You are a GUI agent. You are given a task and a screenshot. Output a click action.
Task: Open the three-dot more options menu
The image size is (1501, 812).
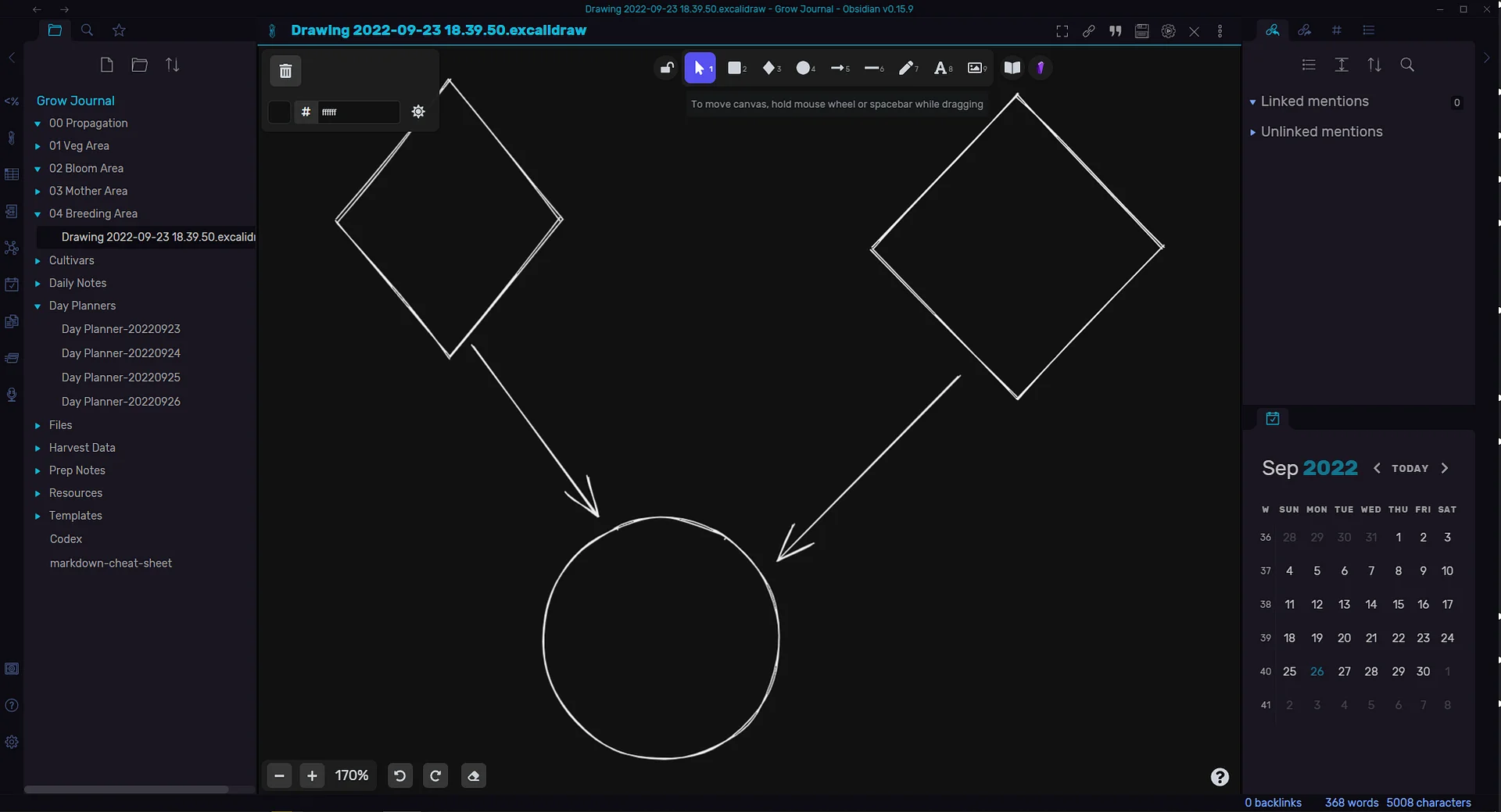(x=1220, y=31)
